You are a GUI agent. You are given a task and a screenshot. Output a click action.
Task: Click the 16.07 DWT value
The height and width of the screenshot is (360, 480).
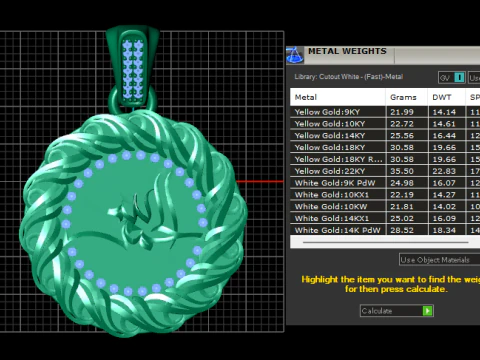444,183
